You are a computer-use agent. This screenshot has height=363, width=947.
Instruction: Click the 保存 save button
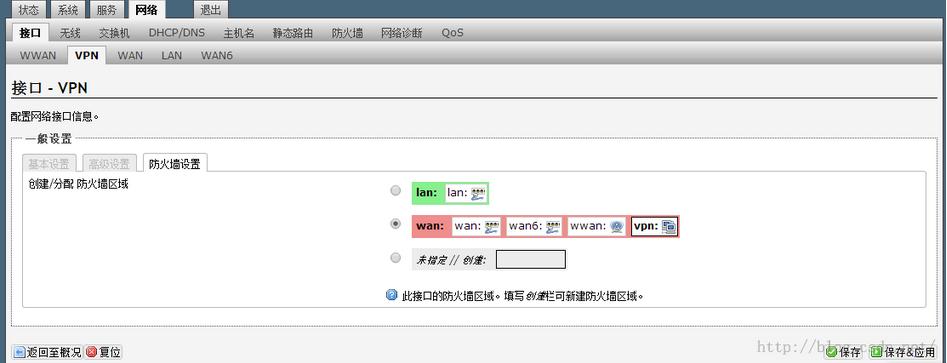coord(844,352)
